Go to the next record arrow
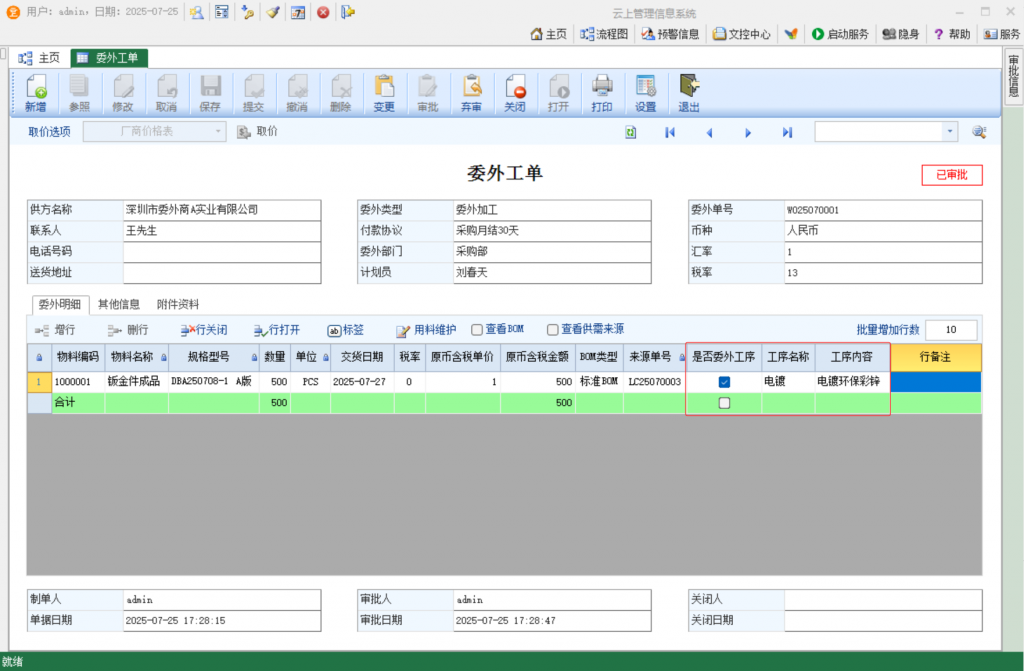 pos(748,132)
